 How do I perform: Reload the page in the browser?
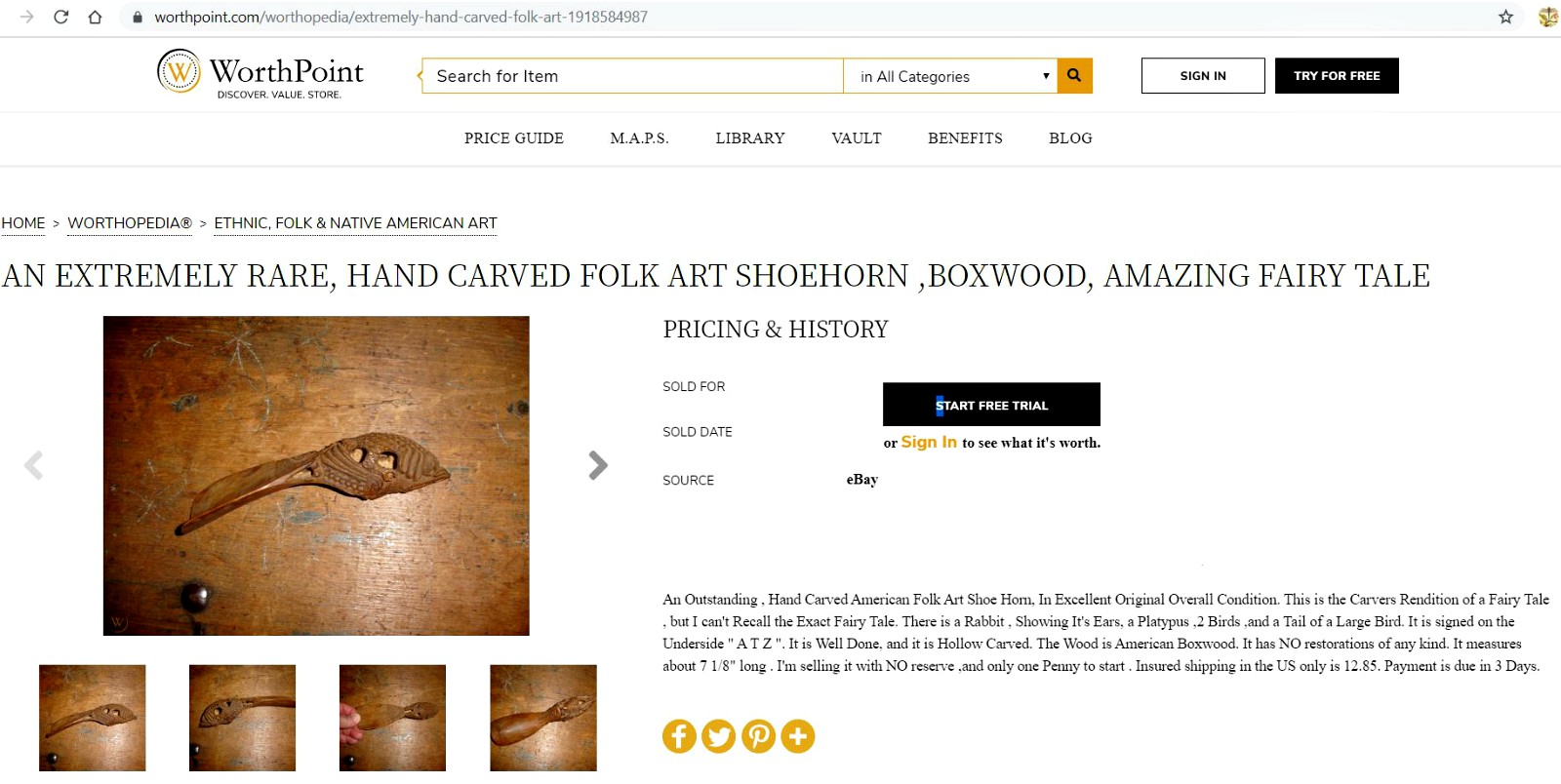(60, 17)
